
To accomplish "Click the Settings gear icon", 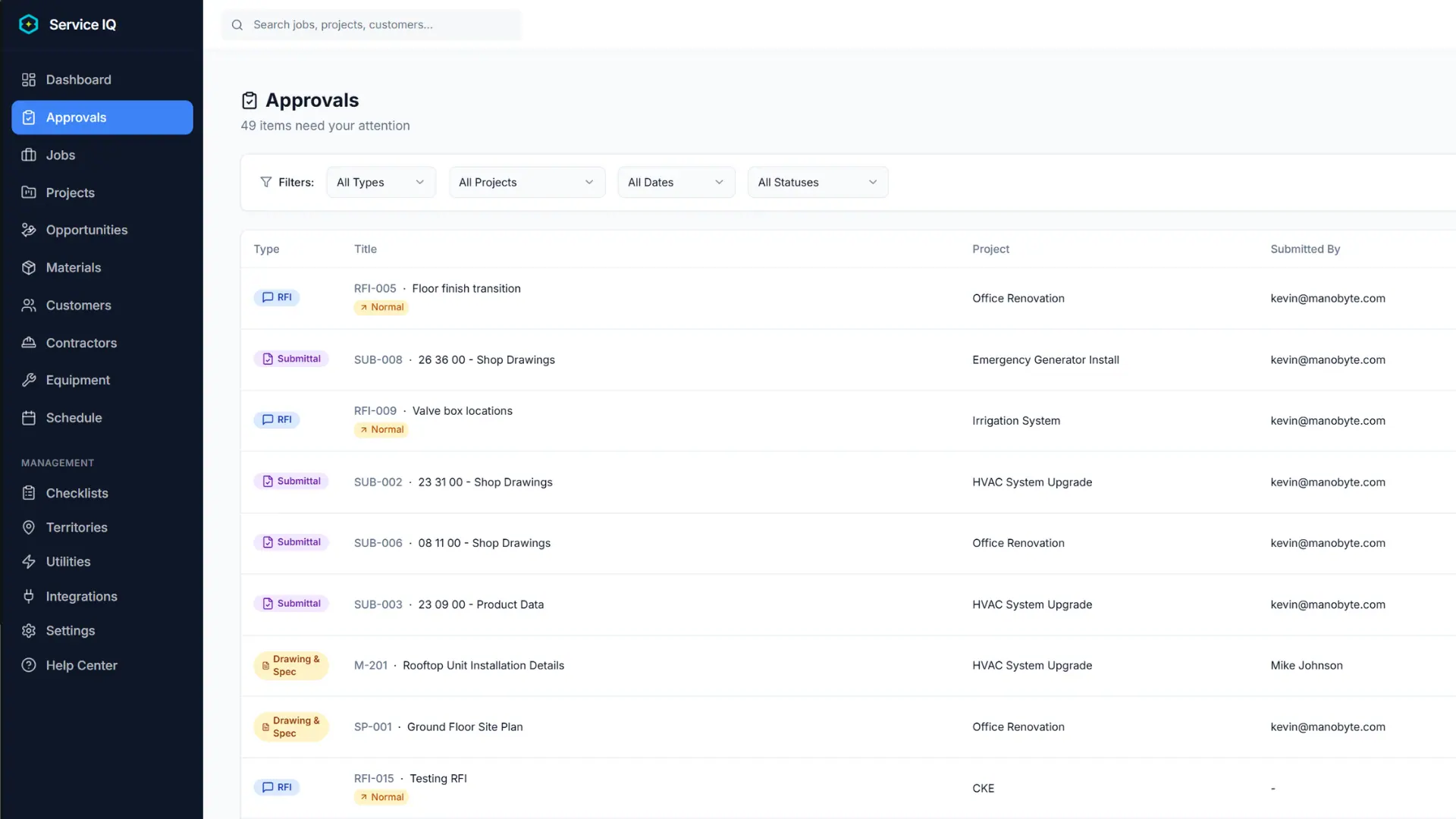I will point(29,631).
